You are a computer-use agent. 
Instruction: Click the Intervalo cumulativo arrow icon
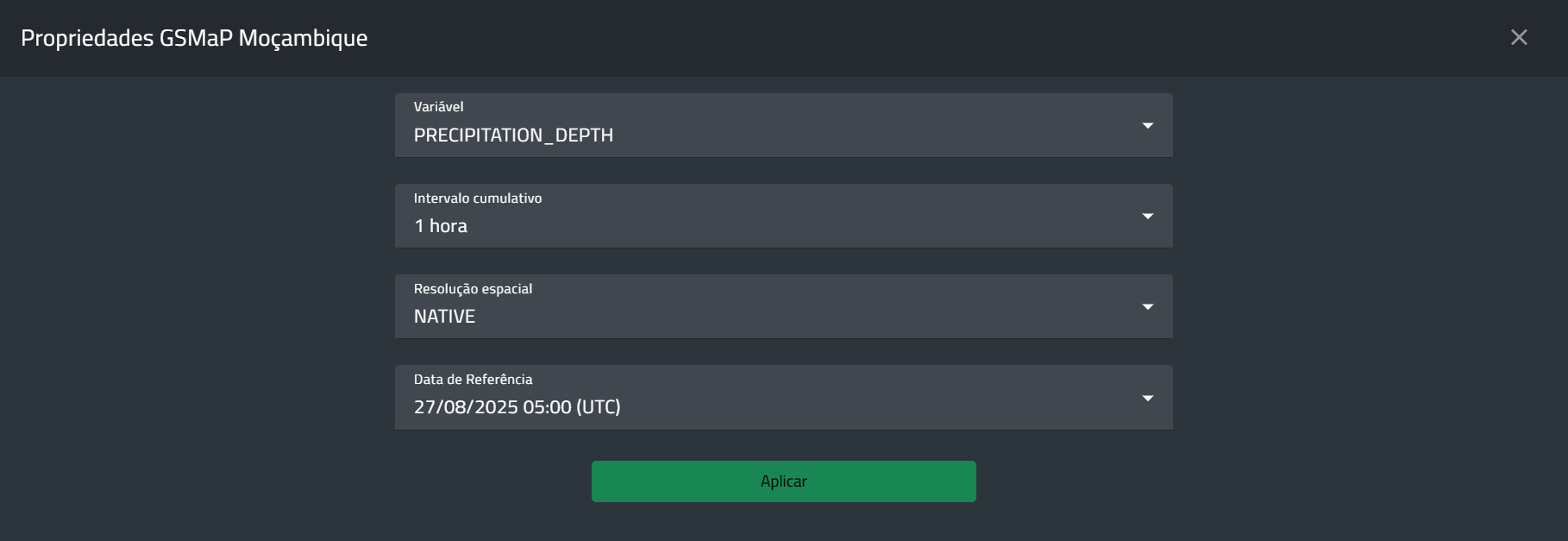(1147, 217)
